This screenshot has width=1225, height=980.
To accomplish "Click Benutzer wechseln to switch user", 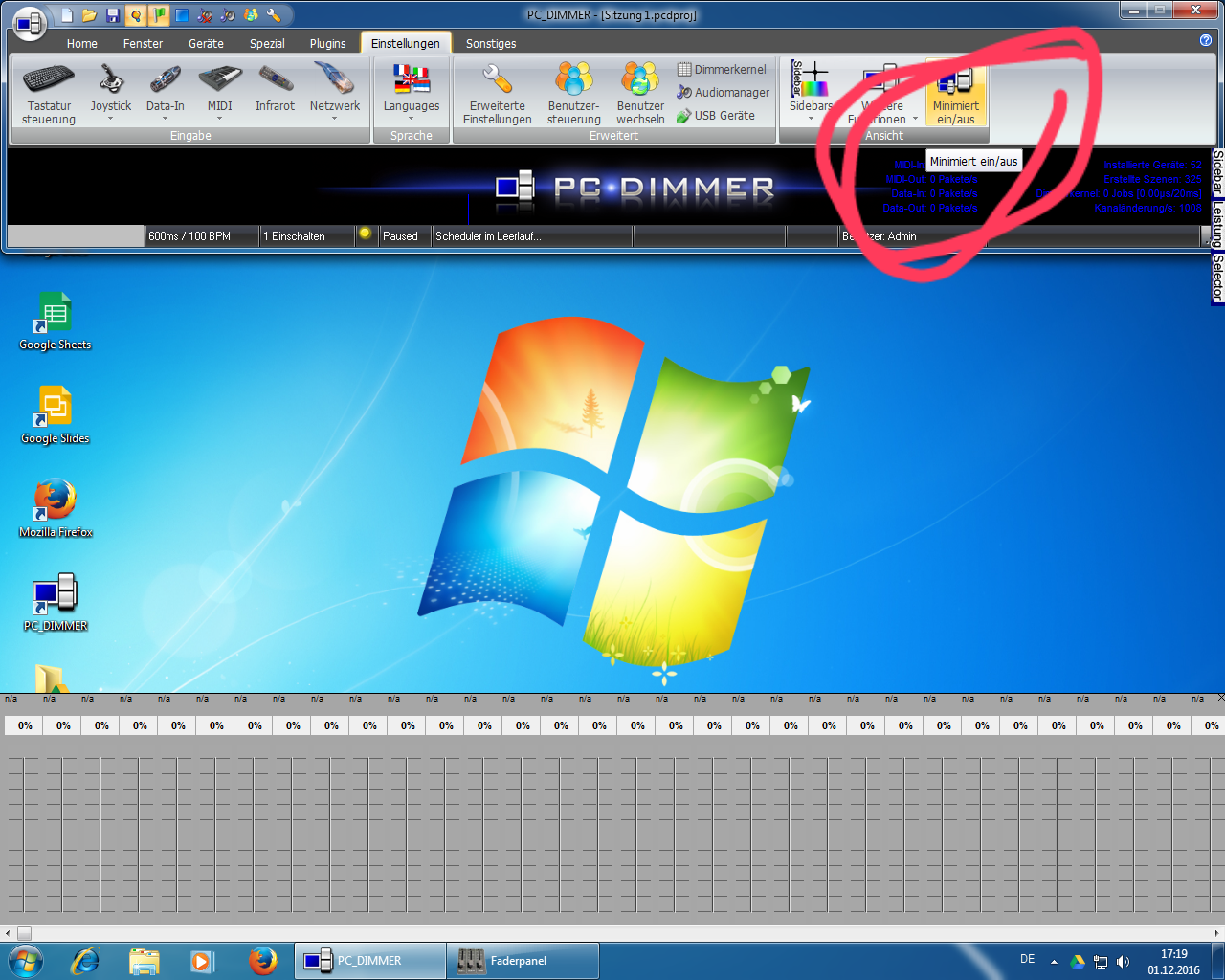I will (x=640, y=93).
